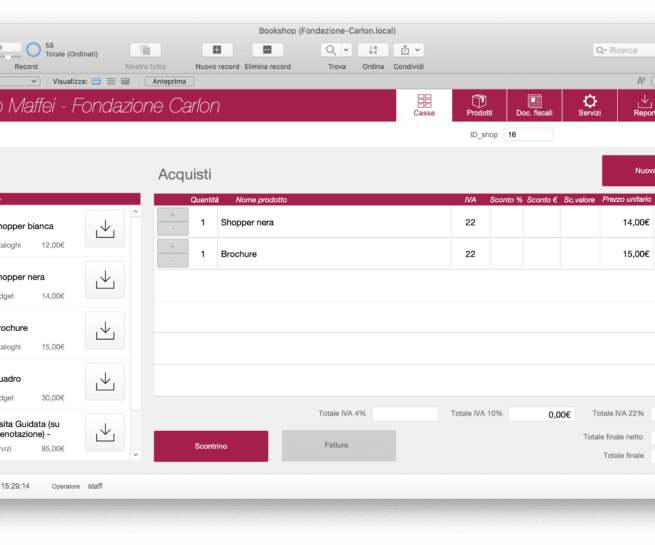Open the Ordina sort tool
This screenshot has width=655, height=545.
click(373, 50)
